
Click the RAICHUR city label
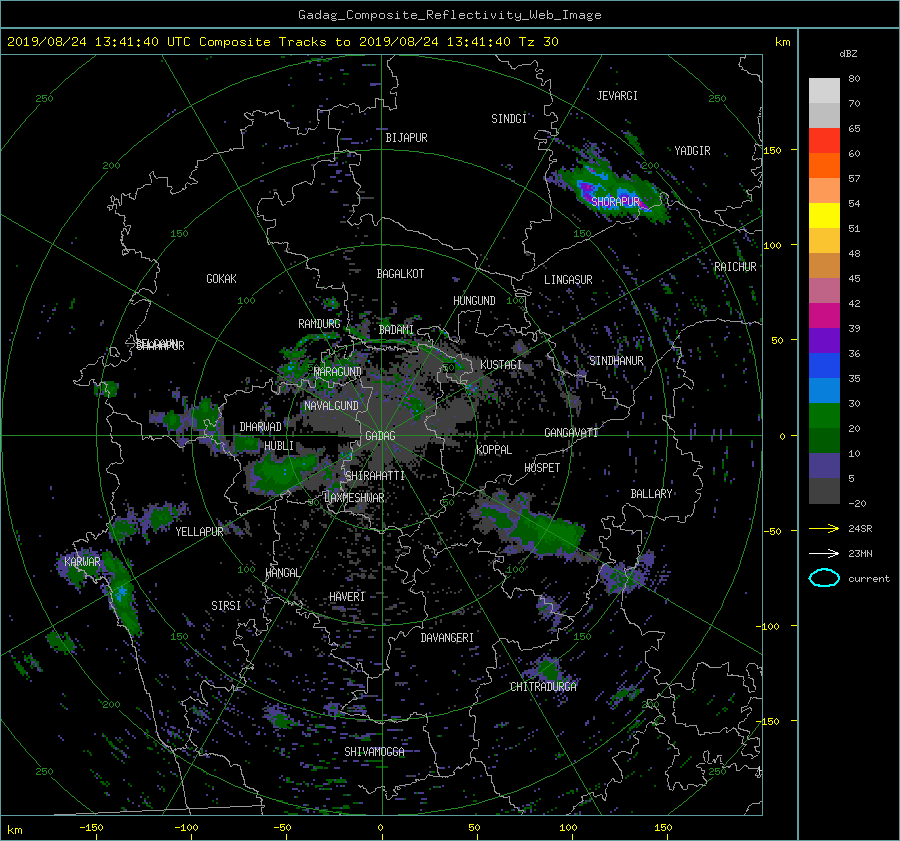click(x=735, y=267)
